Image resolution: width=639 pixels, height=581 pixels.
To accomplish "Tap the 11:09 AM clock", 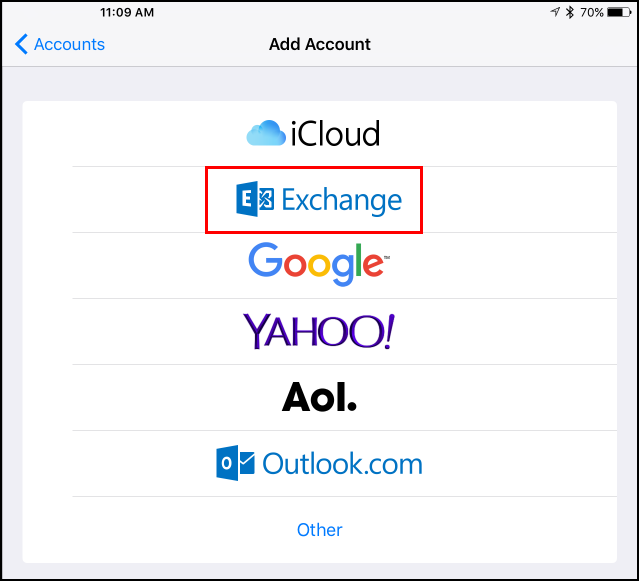I will point(127,12).
